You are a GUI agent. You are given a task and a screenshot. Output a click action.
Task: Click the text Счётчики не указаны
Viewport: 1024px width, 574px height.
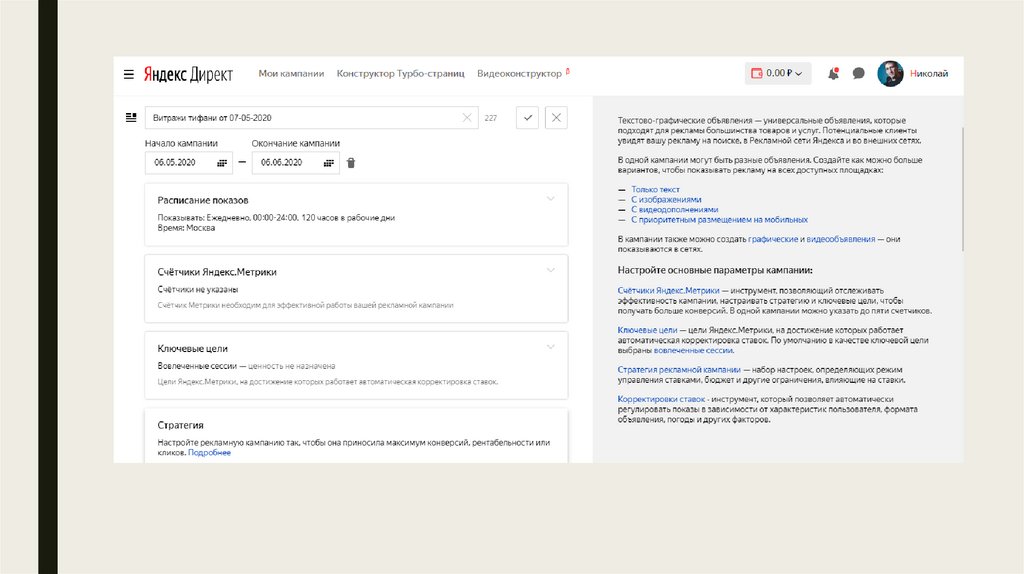197,289
